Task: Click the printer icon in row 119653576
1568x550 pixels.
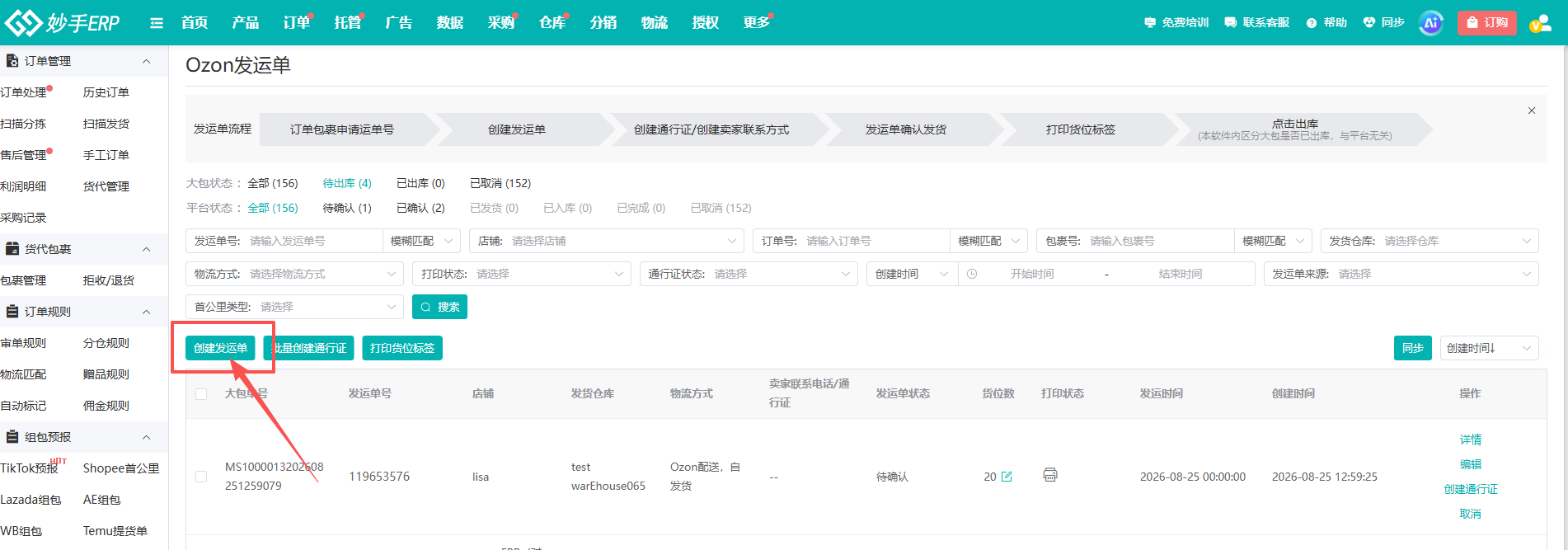Action: [x=1050, y=475]
